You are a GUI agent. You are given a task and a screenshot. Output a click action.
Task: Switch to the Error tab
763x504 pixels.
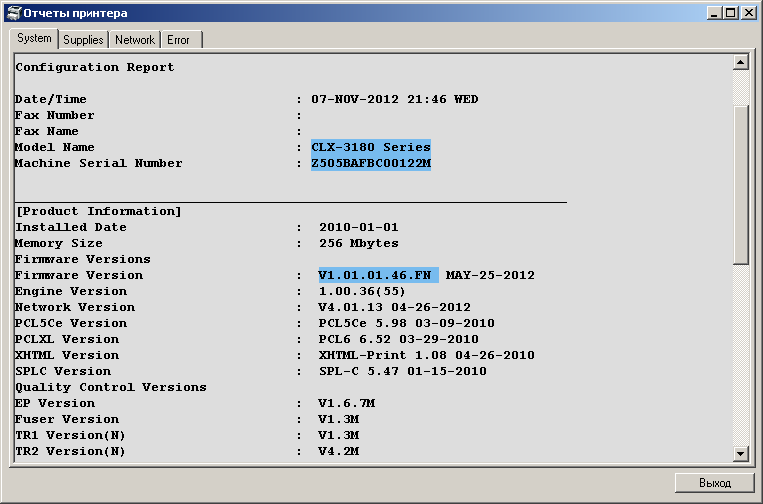click(181, 39)
